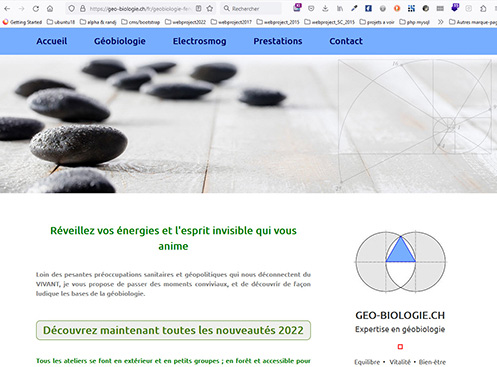Click the small red square under logo
The image size is (497, 367).
(x=400, y=347)
